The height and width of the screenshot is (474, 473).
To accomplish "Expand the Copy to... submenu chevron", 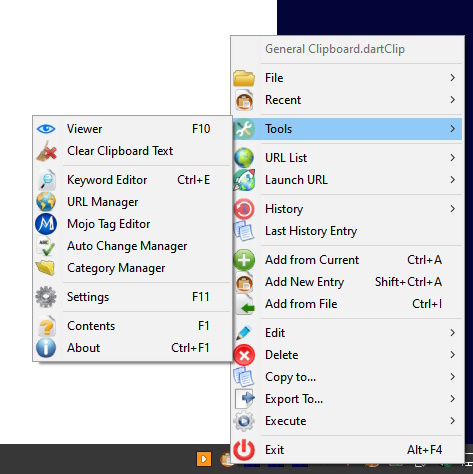I will point(452,377).
